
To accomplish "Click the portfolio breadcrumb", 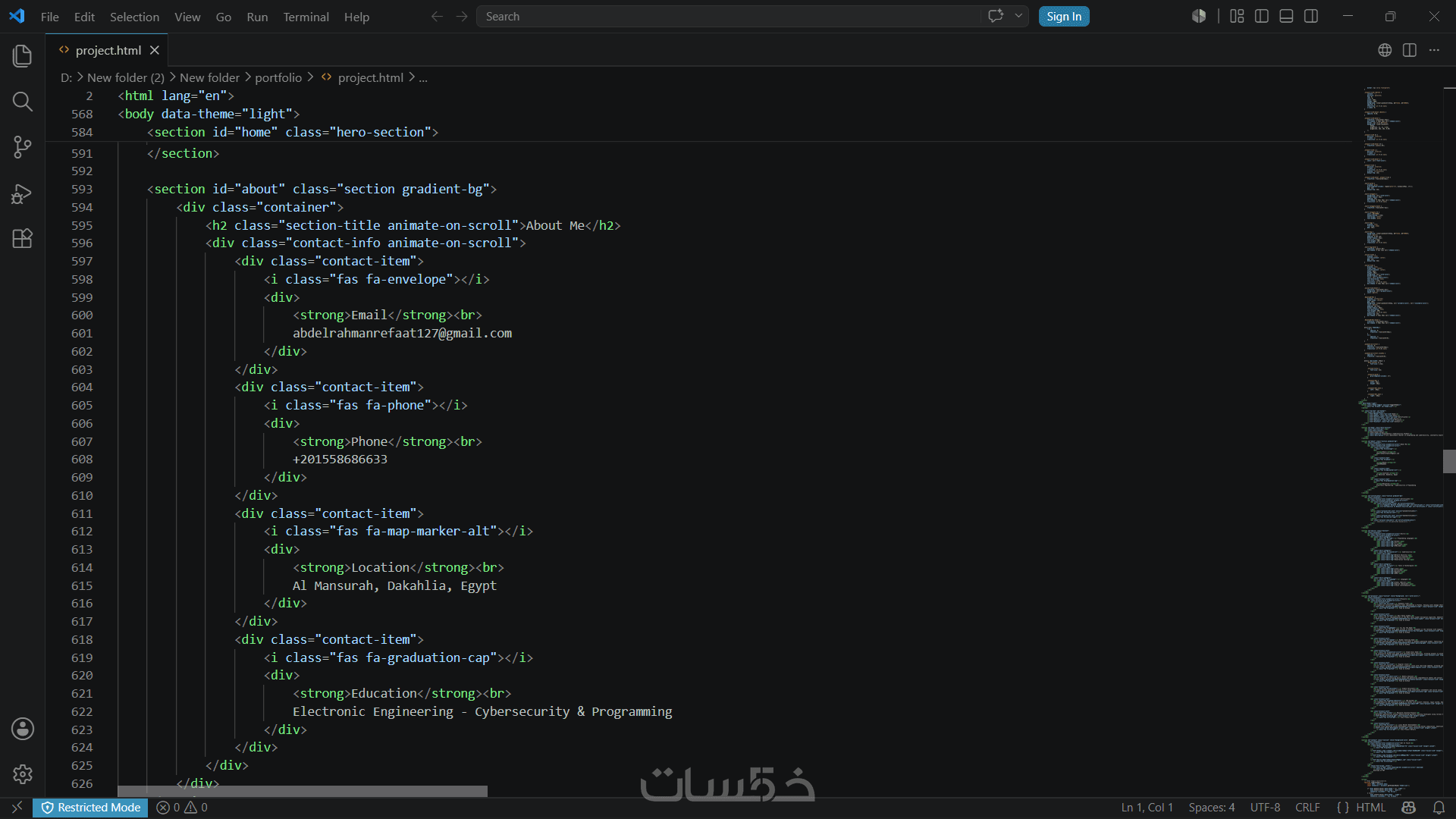I will click(x=278, y=77).
